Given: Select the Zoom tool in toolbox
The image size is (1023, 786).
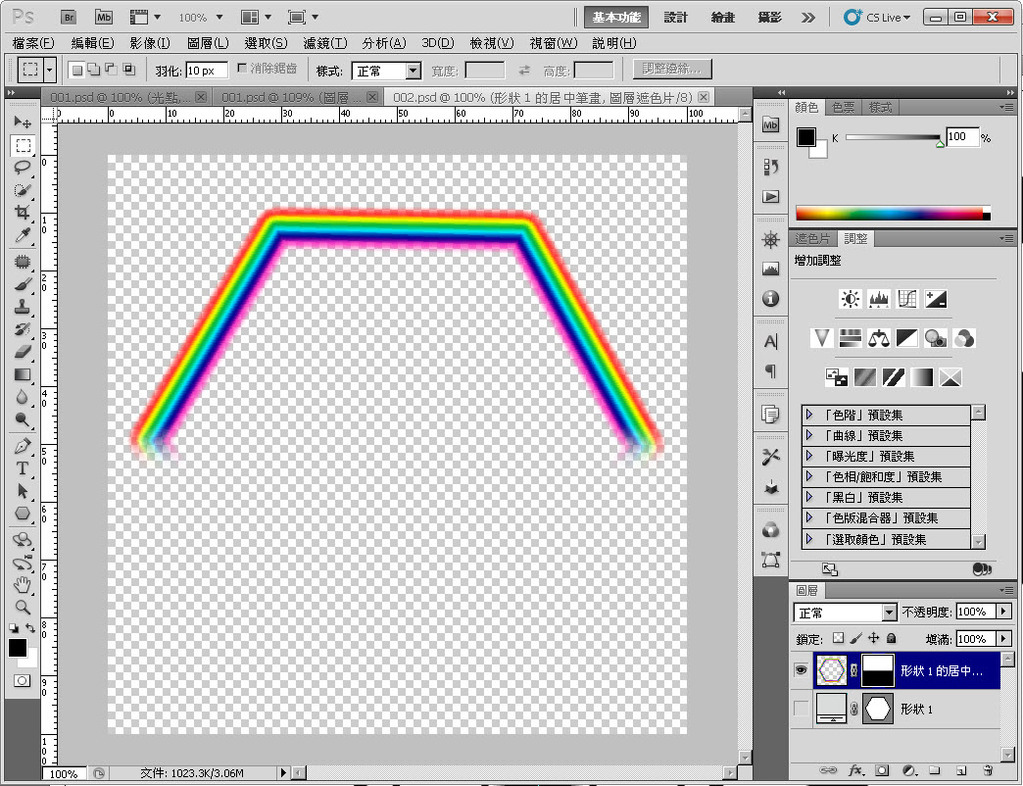Looking at the screenshot, I should click(x=22, y=606).
